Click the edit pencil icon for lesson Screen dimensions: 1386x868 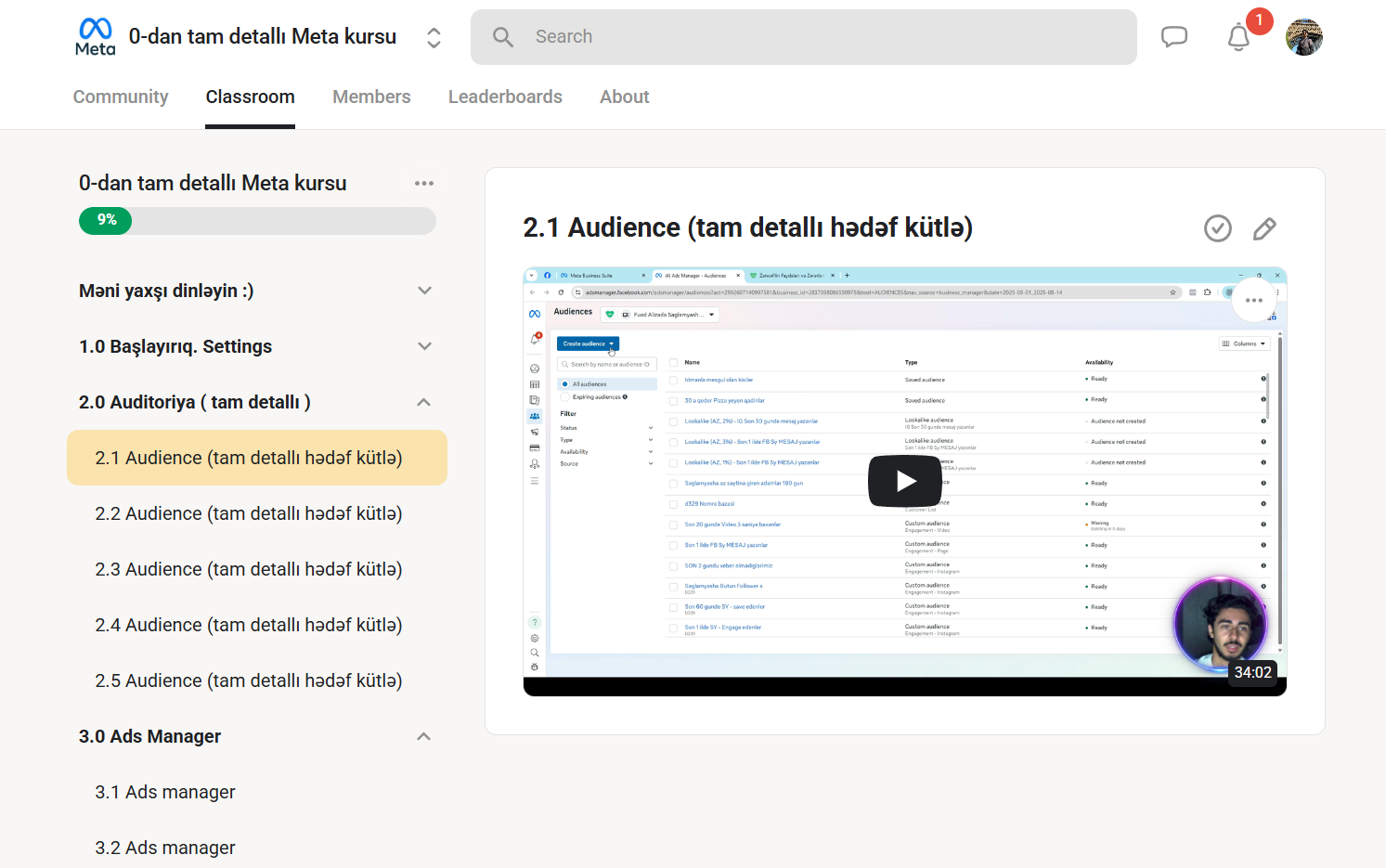click(x=1264, y=228)
